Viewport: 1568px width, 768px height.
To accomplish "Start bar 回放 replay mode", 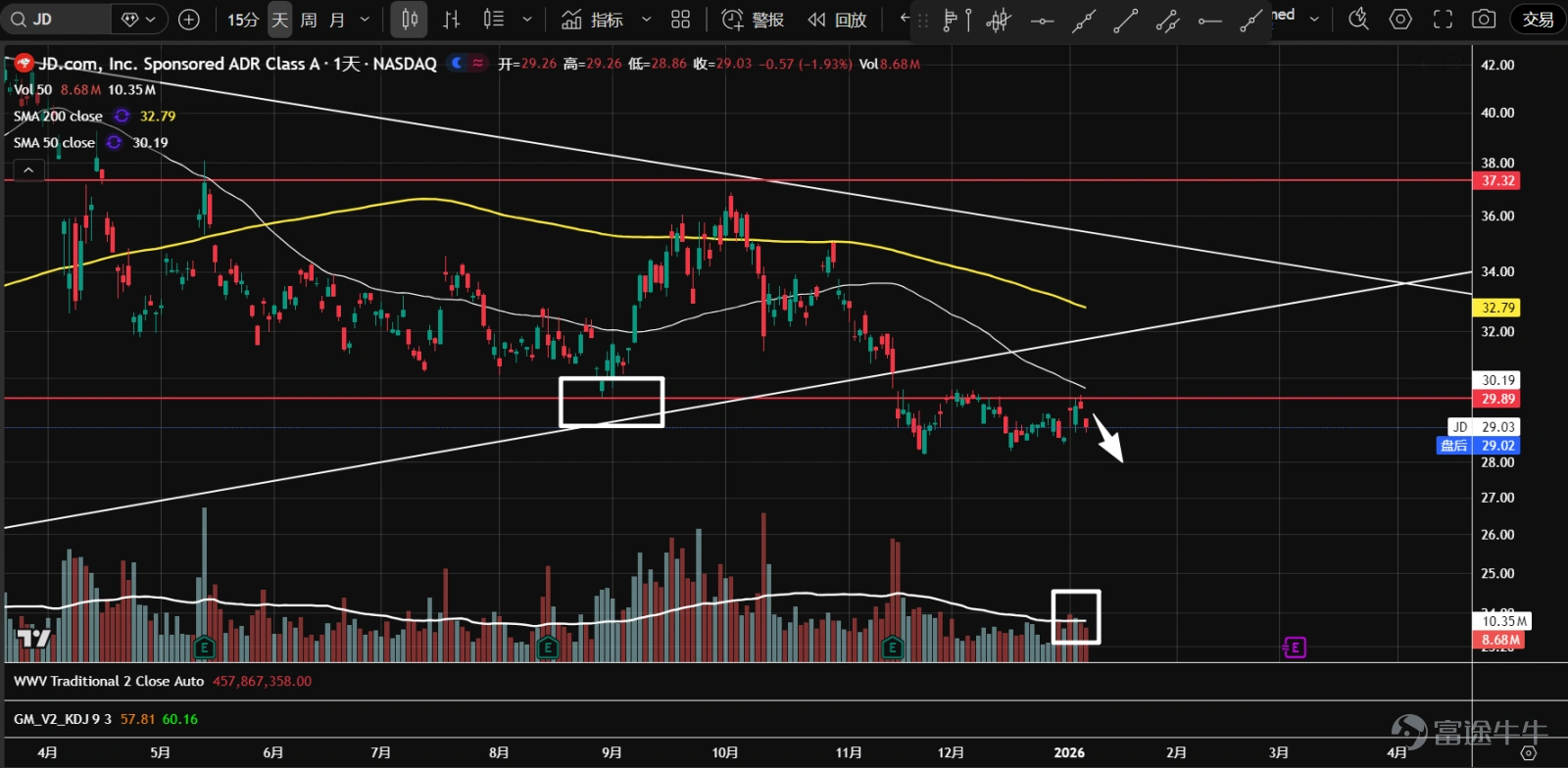I will tap(838, 20).
